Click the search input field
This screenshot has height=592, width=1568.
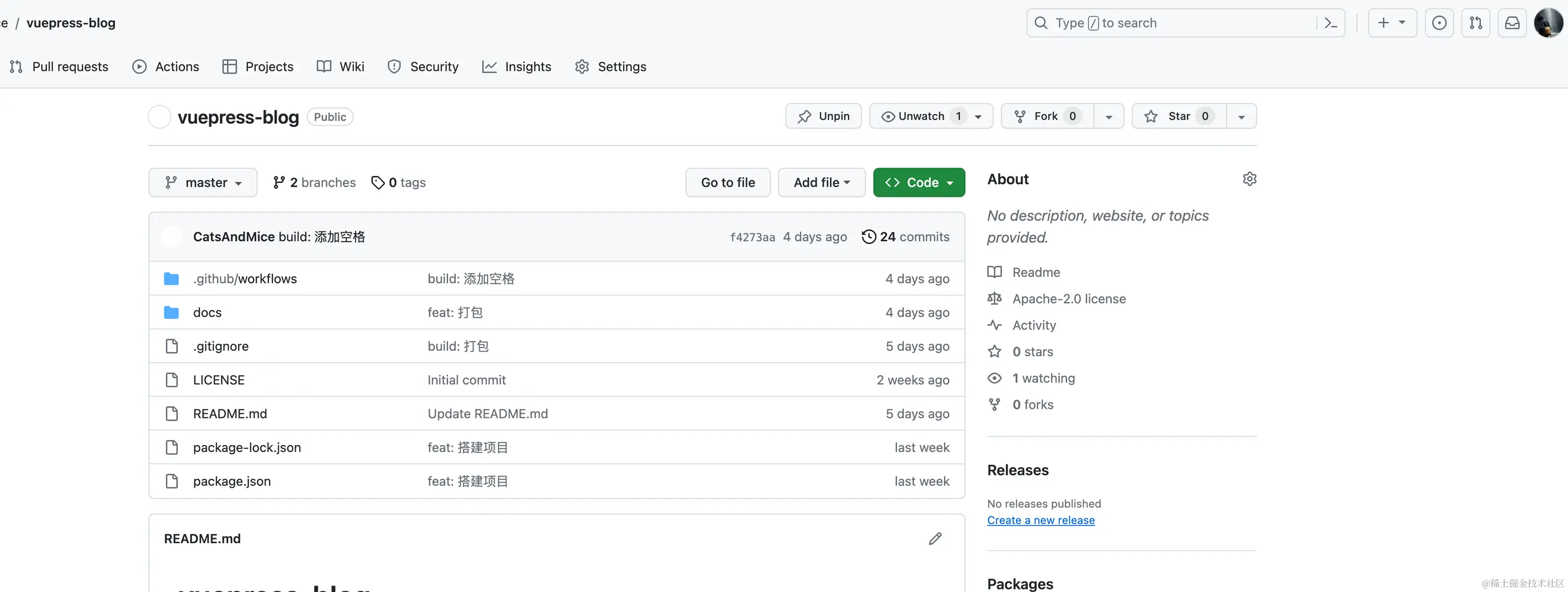(1186, 23)
